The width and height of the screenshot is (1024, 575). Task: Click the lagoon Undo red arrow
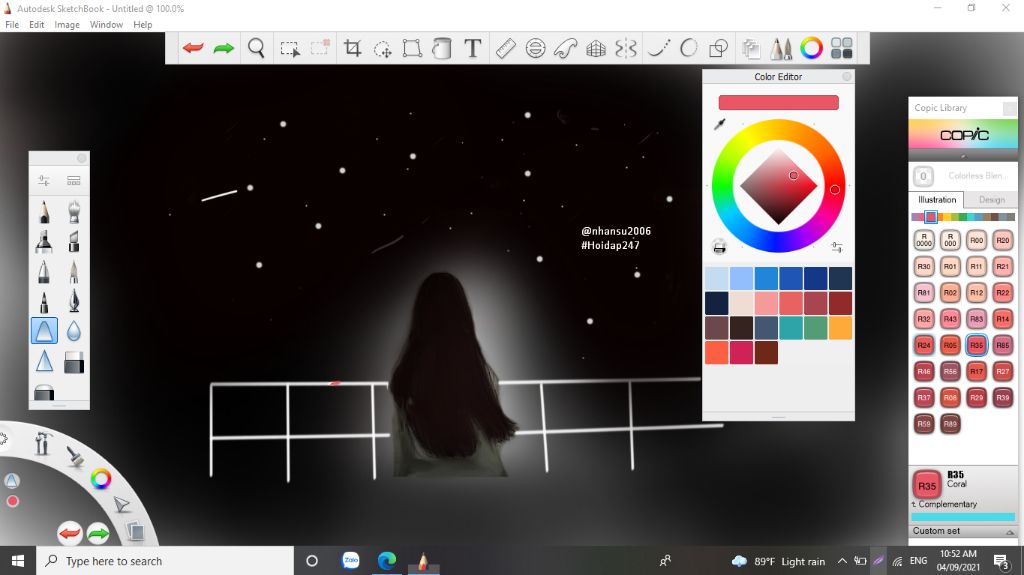point(69,533)
